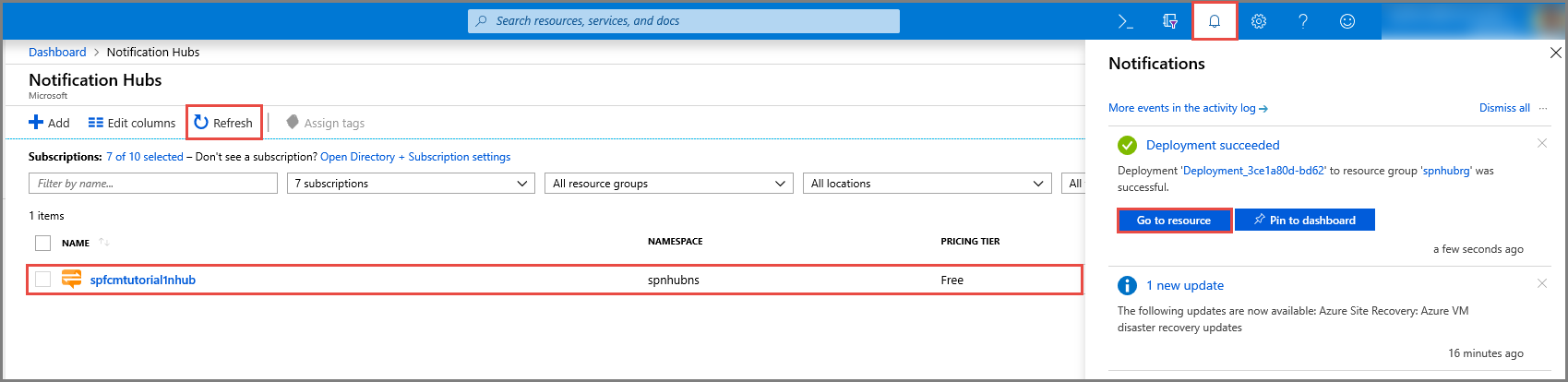Click Pin to dashboard button
Viewport: 1568px width, 382px height.
coord(1304,221)
